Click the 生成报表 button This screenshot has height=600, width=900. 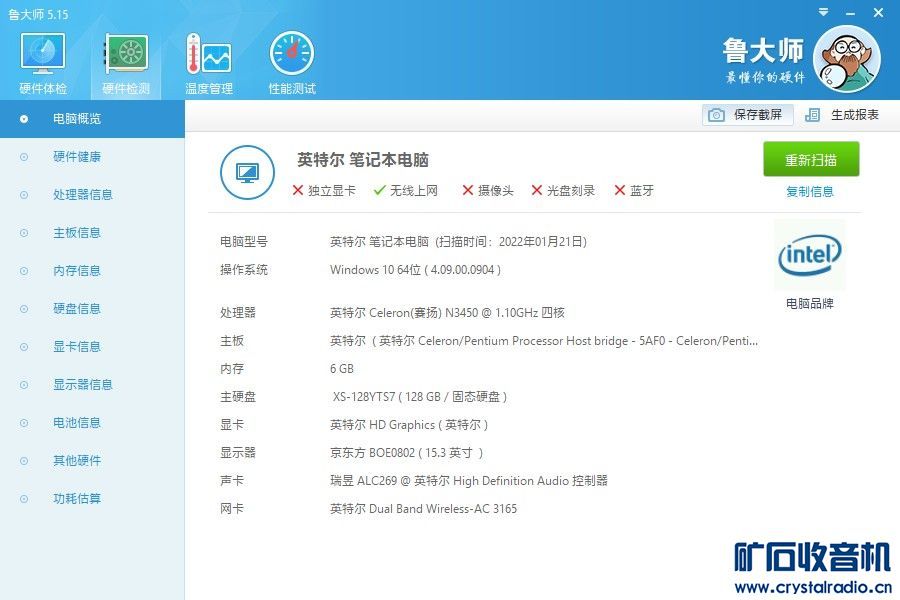coord(843,115)
